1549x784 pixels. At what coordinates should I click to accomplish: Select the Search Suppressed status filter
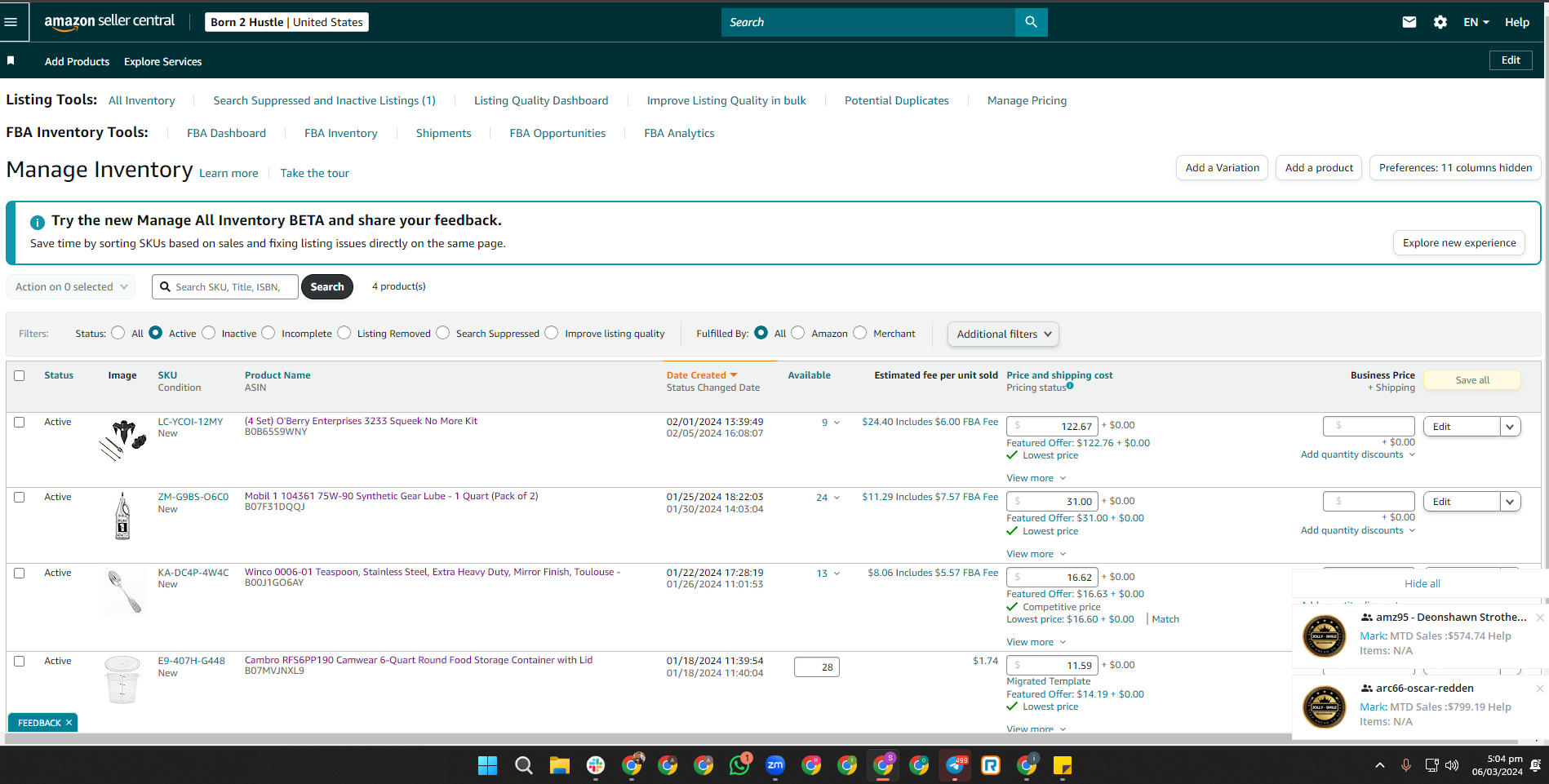click(443, 333)
